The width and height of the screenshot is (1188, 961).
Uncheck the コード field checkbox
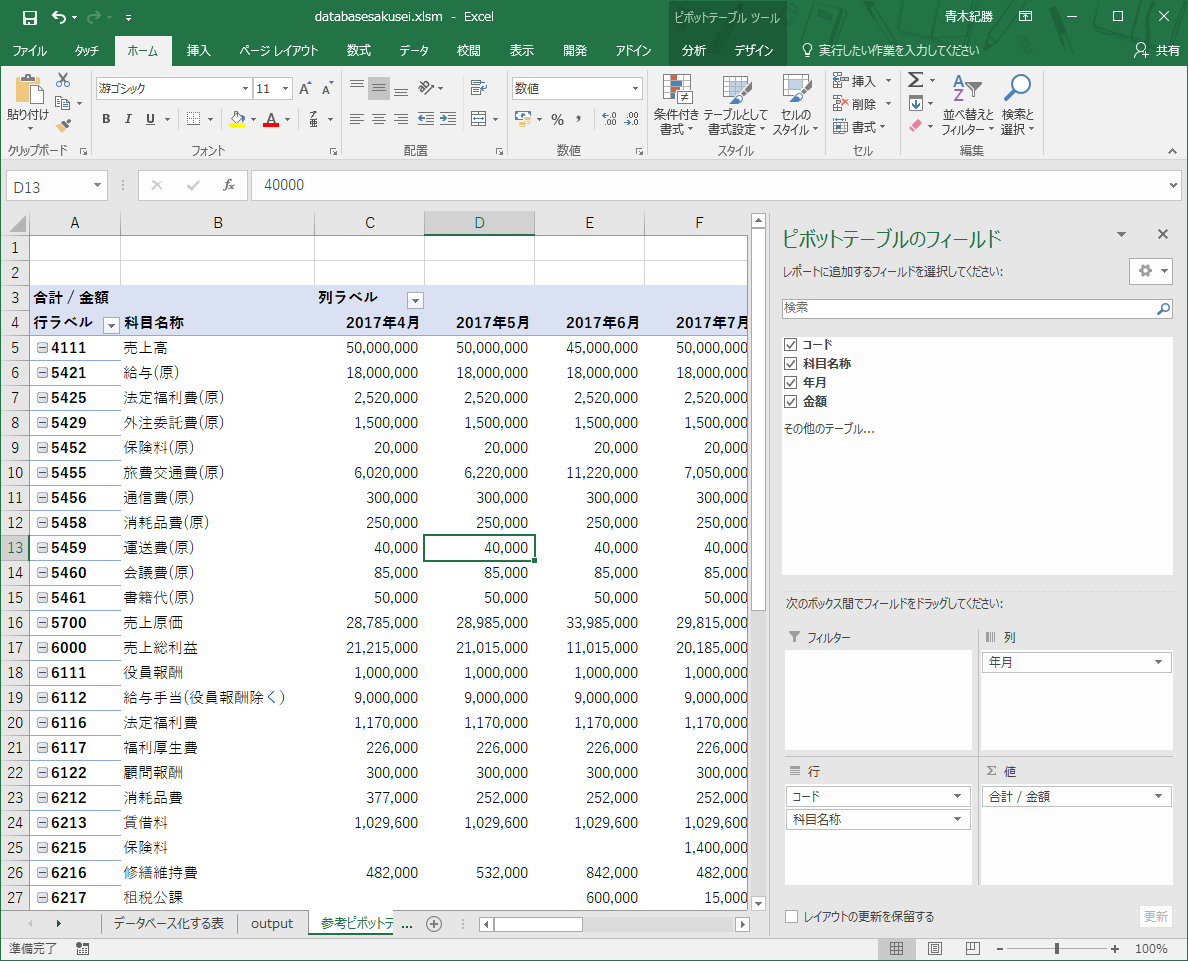(x=790, y=345)
